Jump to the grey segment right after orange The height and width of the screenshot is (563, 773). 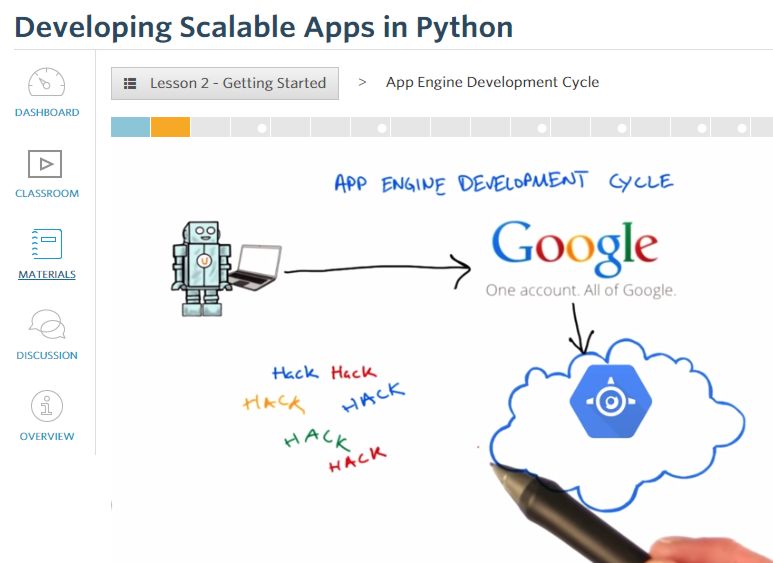pos(210,127)
